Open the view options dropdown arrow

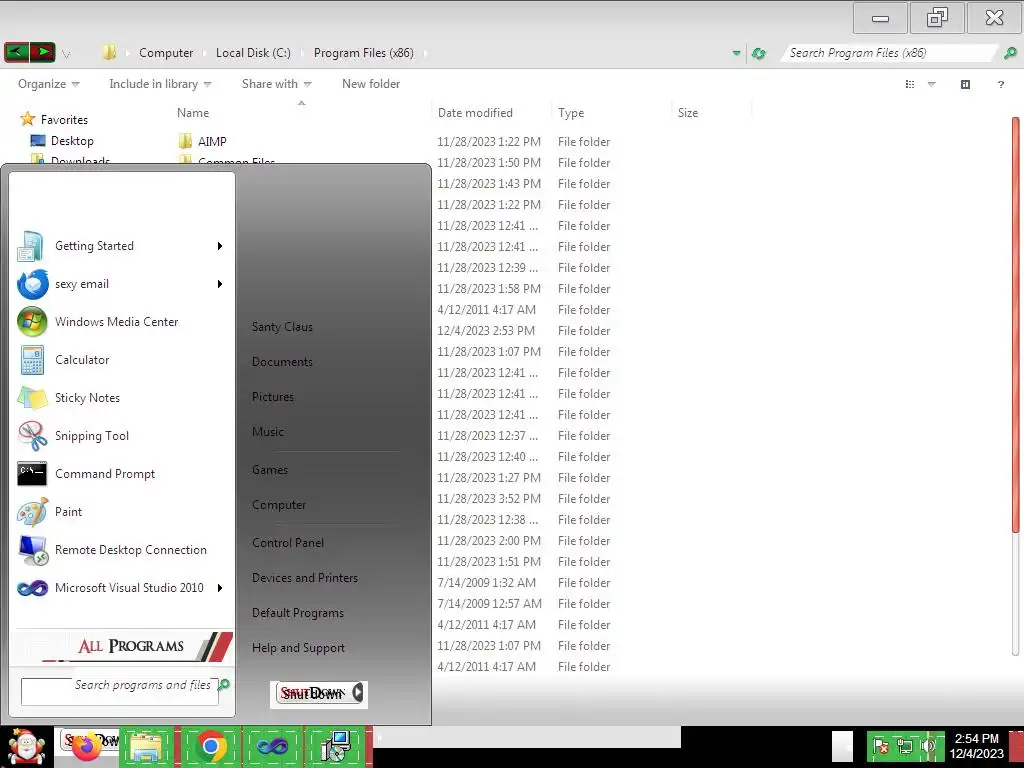point(932,84)
